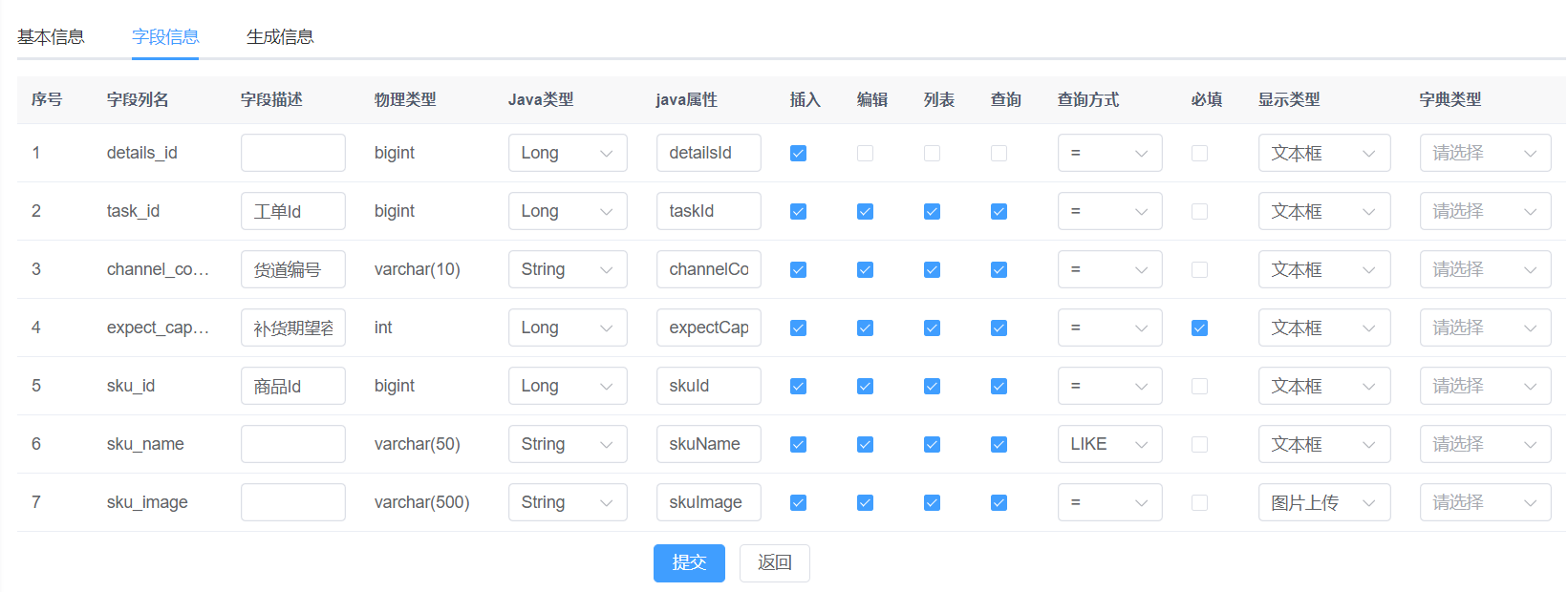
Task: Expand String Java type dropdown for channel_co row
Action: (x=567, y=270)
